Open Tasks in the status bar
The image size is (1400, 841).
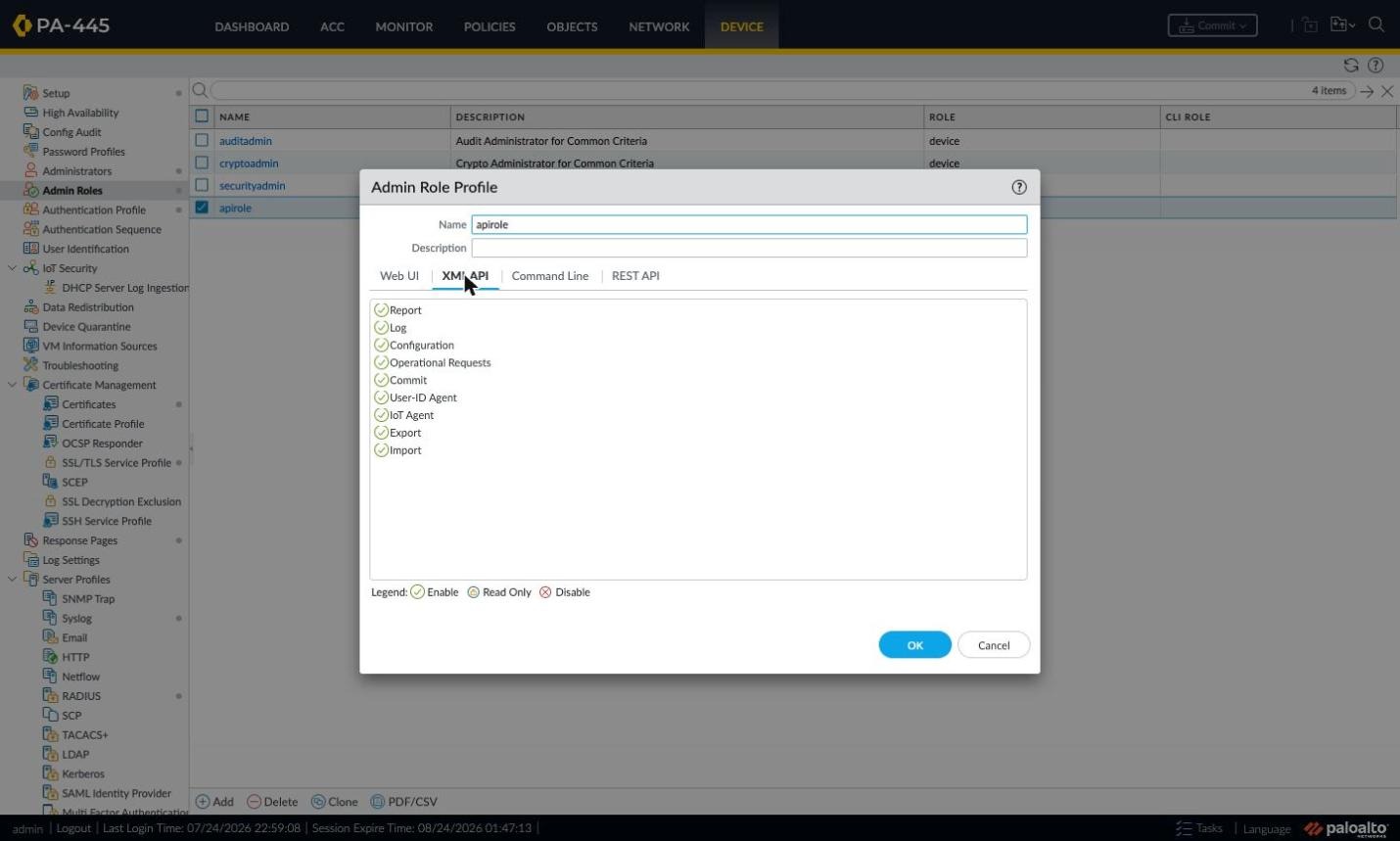[1199, 828]
